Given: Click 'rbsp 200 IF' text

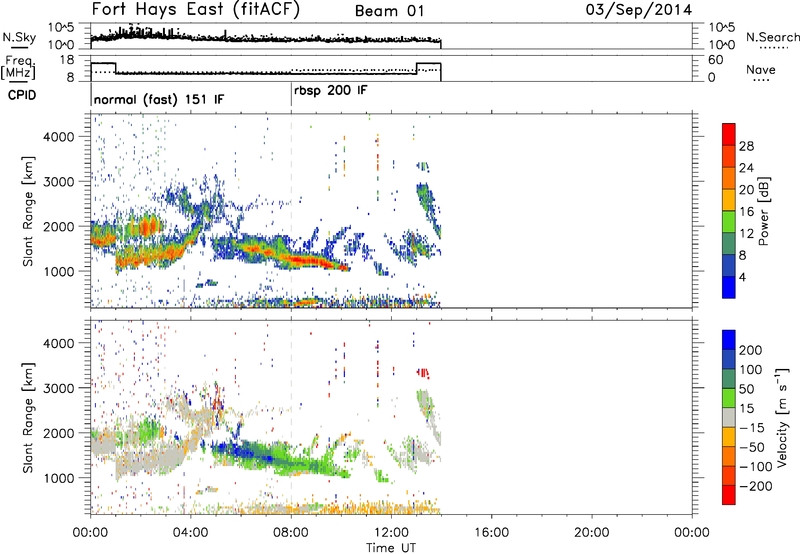Looking at the screenshot, I should (x=331, y=91).
